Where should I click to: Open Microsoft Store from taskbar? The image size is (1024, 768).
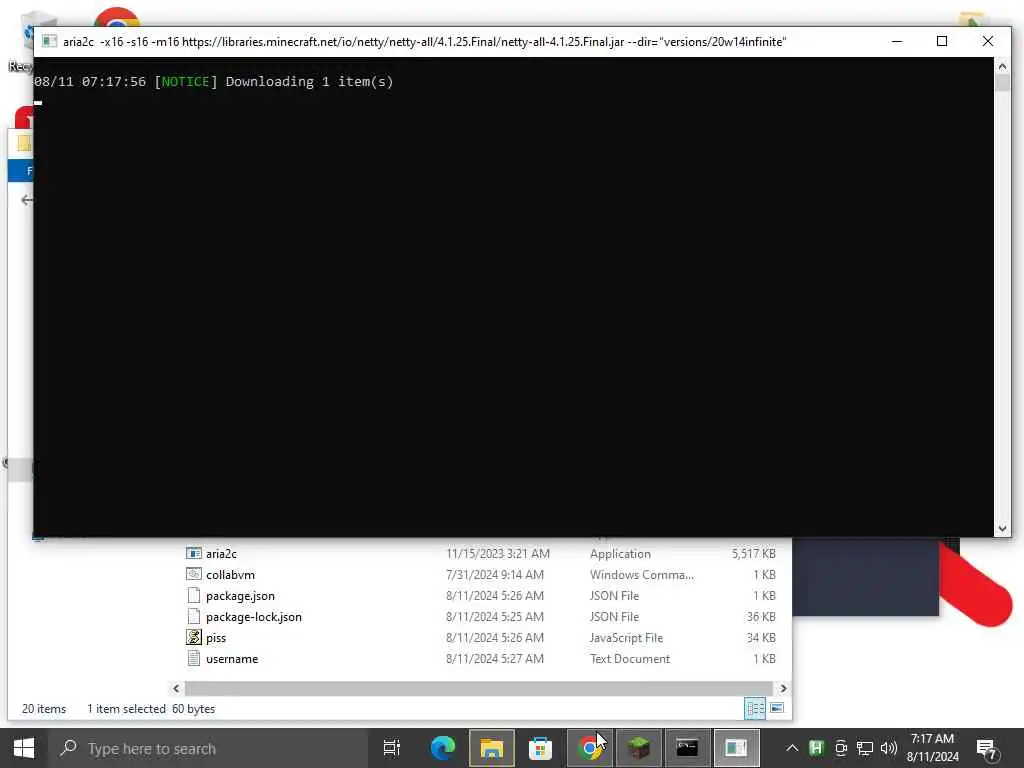pyautogui.click(x=540, y=748)
